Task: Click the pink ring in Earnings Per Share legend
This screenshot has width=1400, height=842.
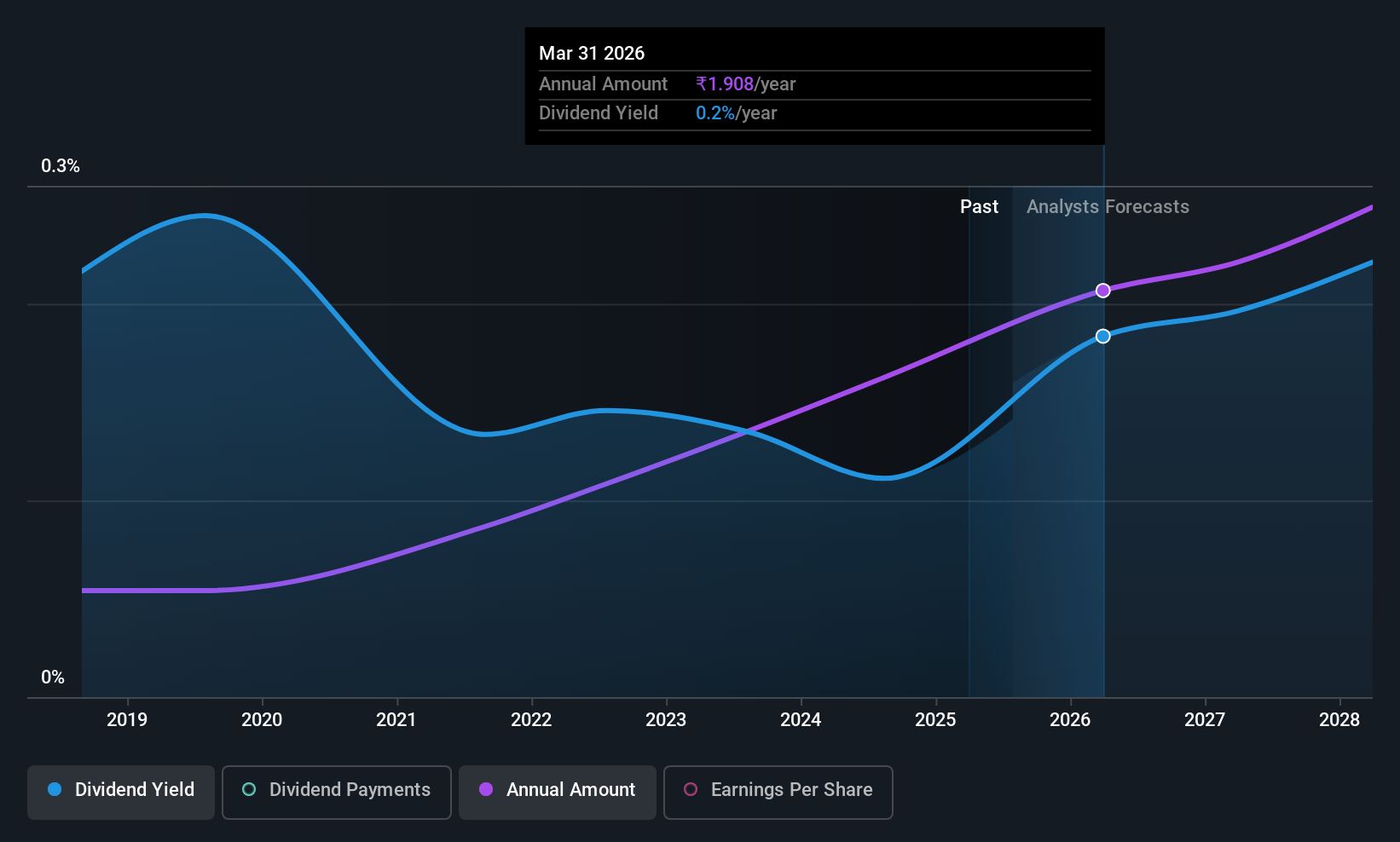Action: click(x=691, y=789)
